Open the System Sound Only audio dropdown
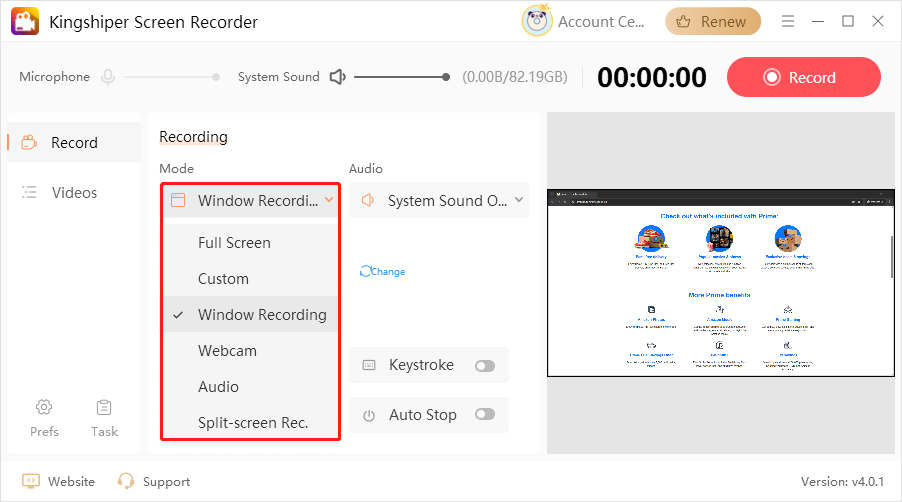Screen dimensions: 902x502 click(x=439, y=200)
